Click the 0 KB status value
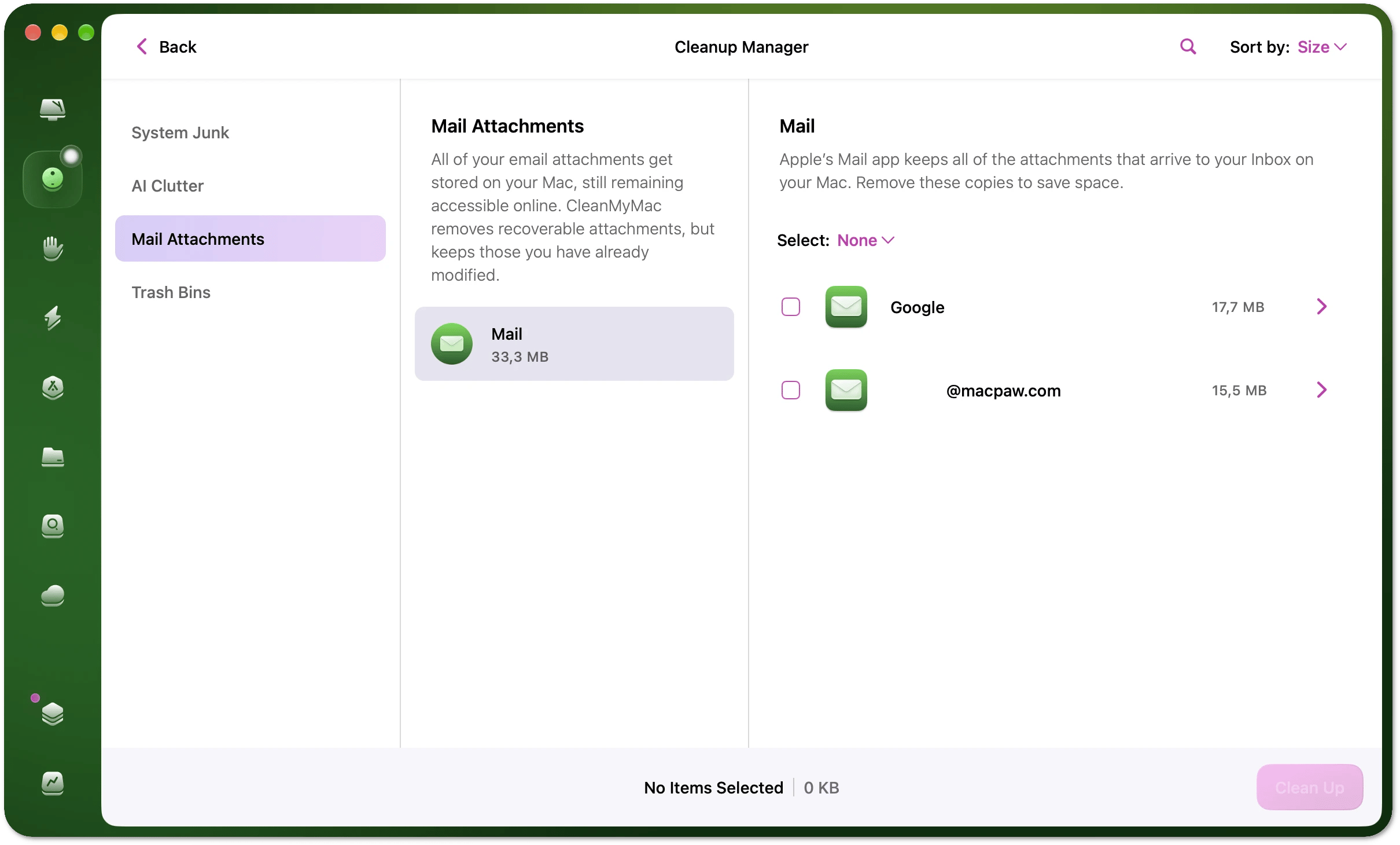1400x845 pixels. 821,788
